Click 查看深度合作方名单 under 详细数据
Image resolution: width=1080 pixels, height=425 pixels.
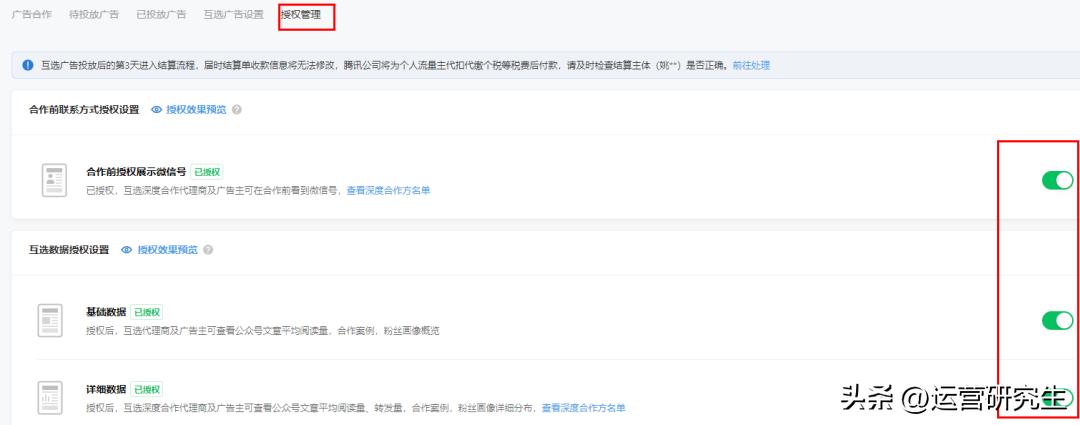[584, 408]
